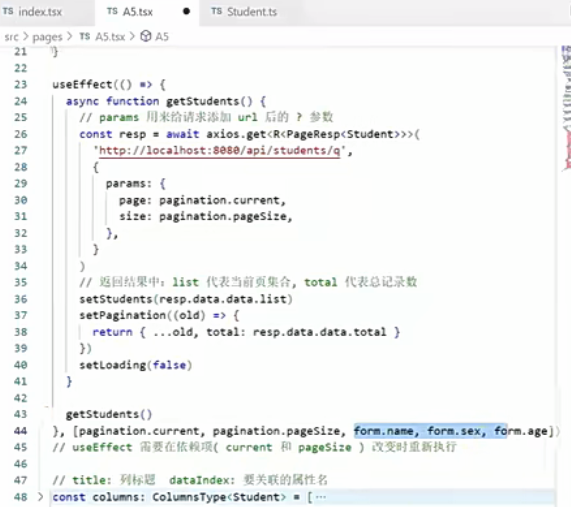Click the TS icon on the A5.tsx tab

pos(112,11)
